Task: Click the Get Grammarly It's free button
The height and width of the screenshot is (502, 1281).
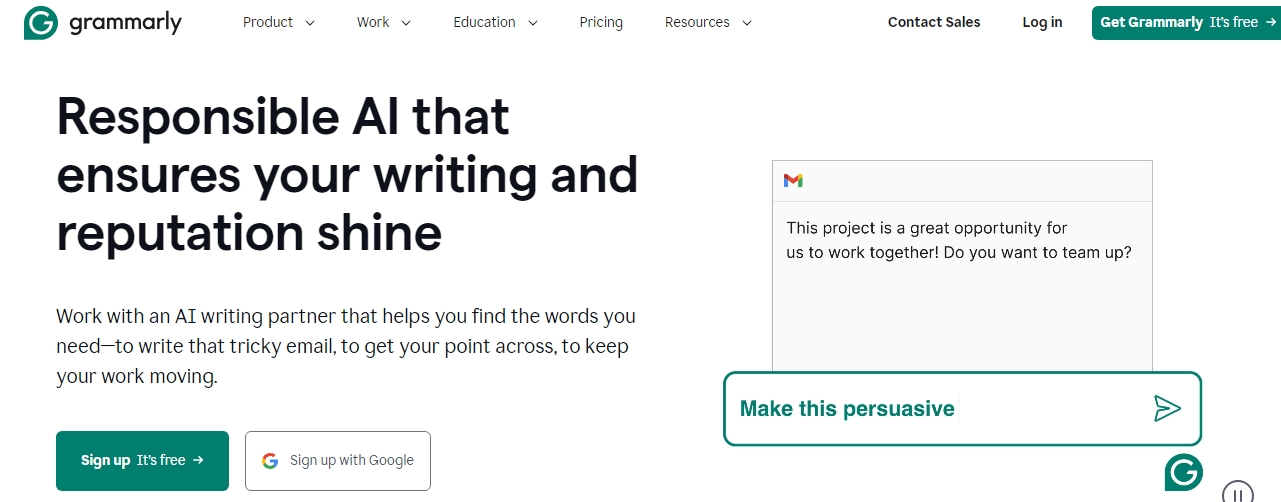Action: click(x=1186, y=22)
